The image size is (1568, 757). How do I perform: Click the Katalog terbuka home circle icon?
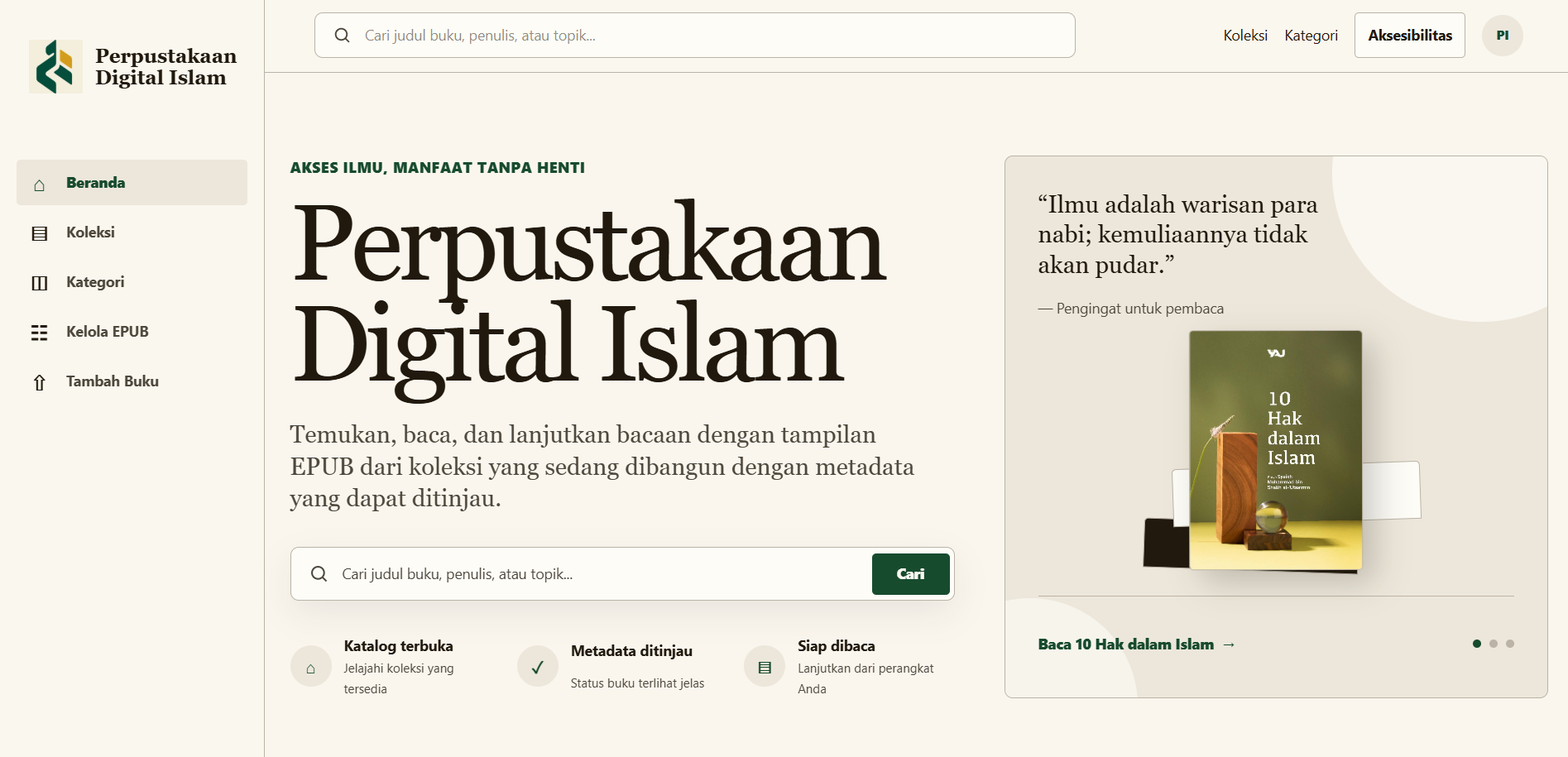pyautogui.click(x=311, y=667)
